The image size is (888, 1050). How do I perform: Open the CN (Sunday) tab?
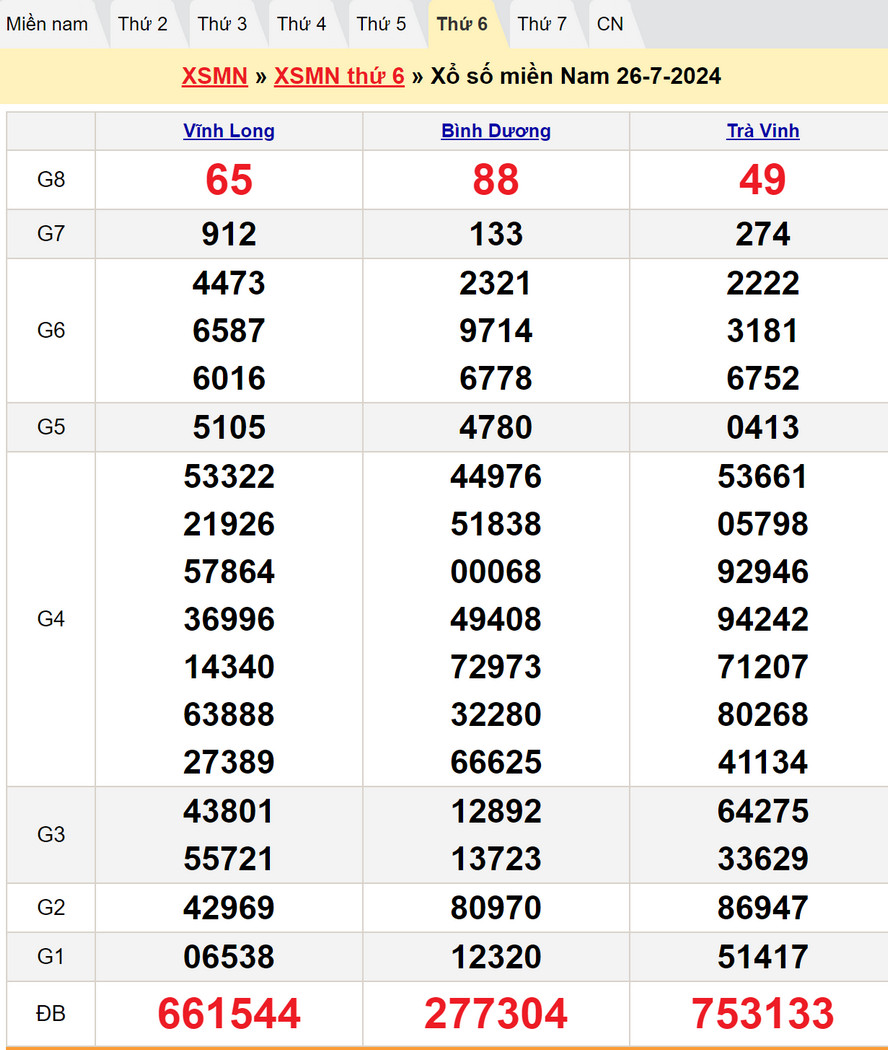(610, 24)
